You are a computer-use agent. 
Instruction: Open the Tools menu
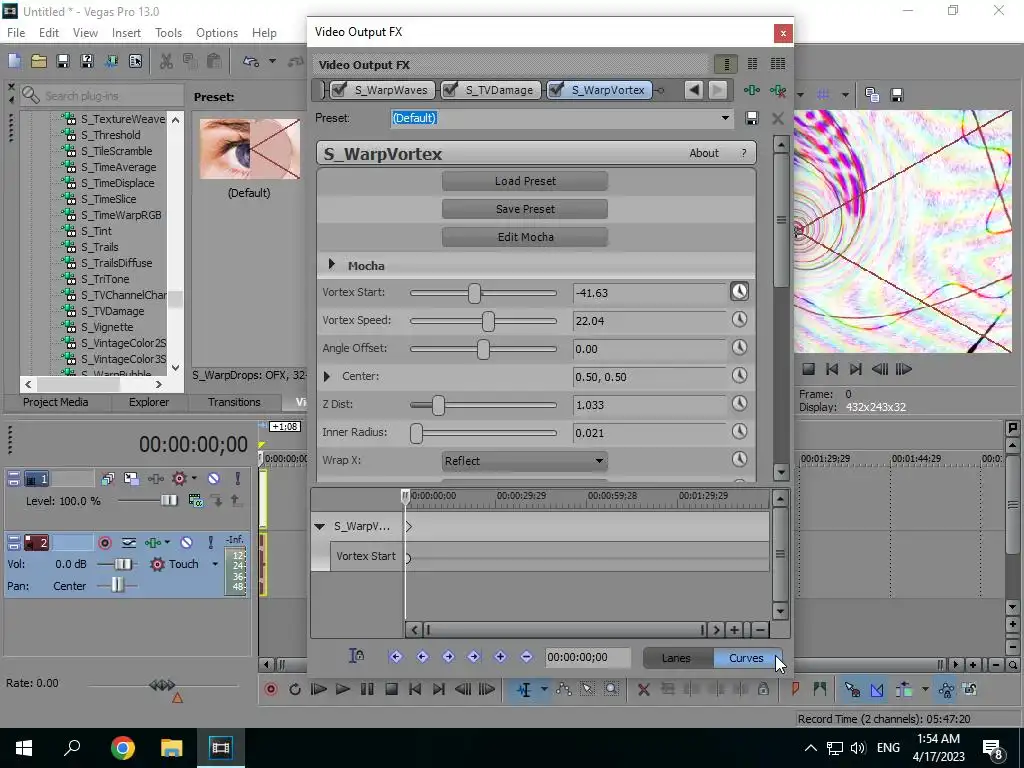168,33
